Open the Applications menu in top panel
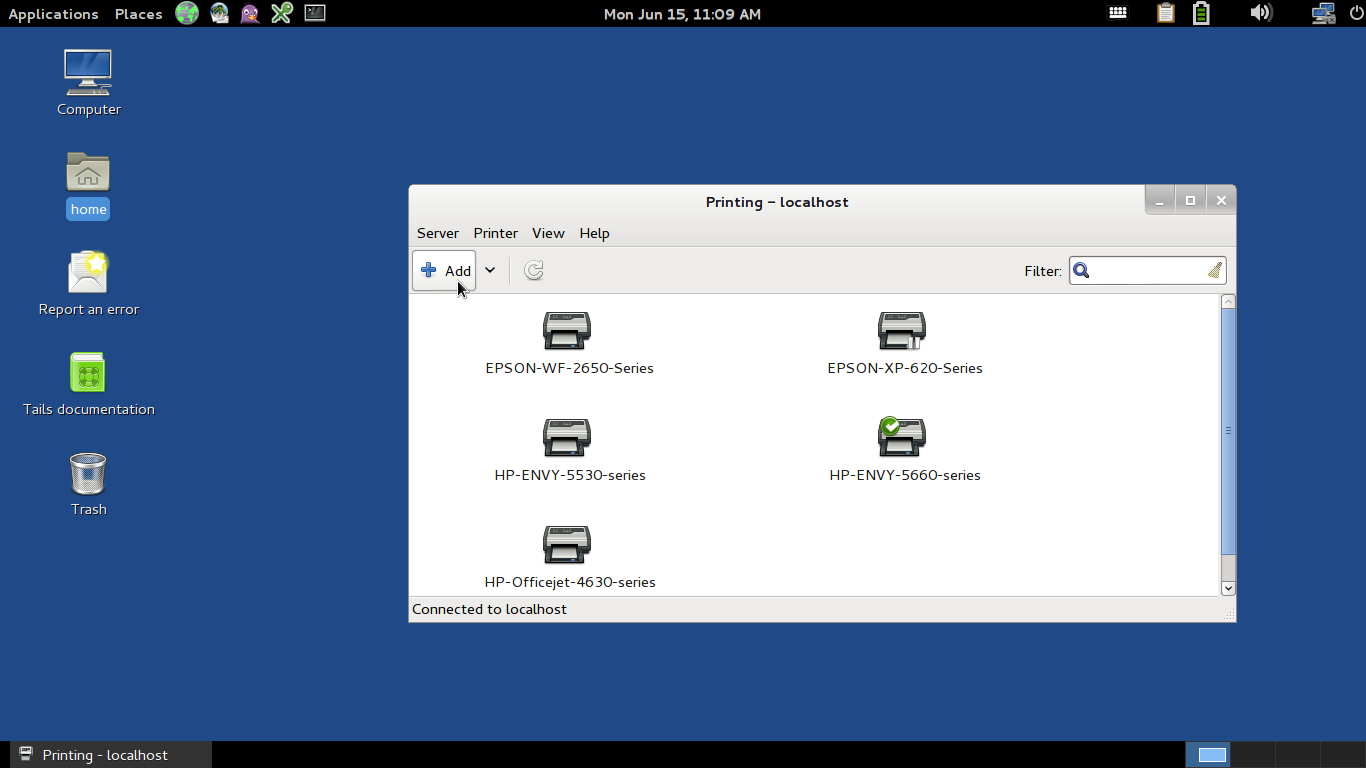Image resolution: width=1366 pixels, height=768 pixels. click(53, 14)
